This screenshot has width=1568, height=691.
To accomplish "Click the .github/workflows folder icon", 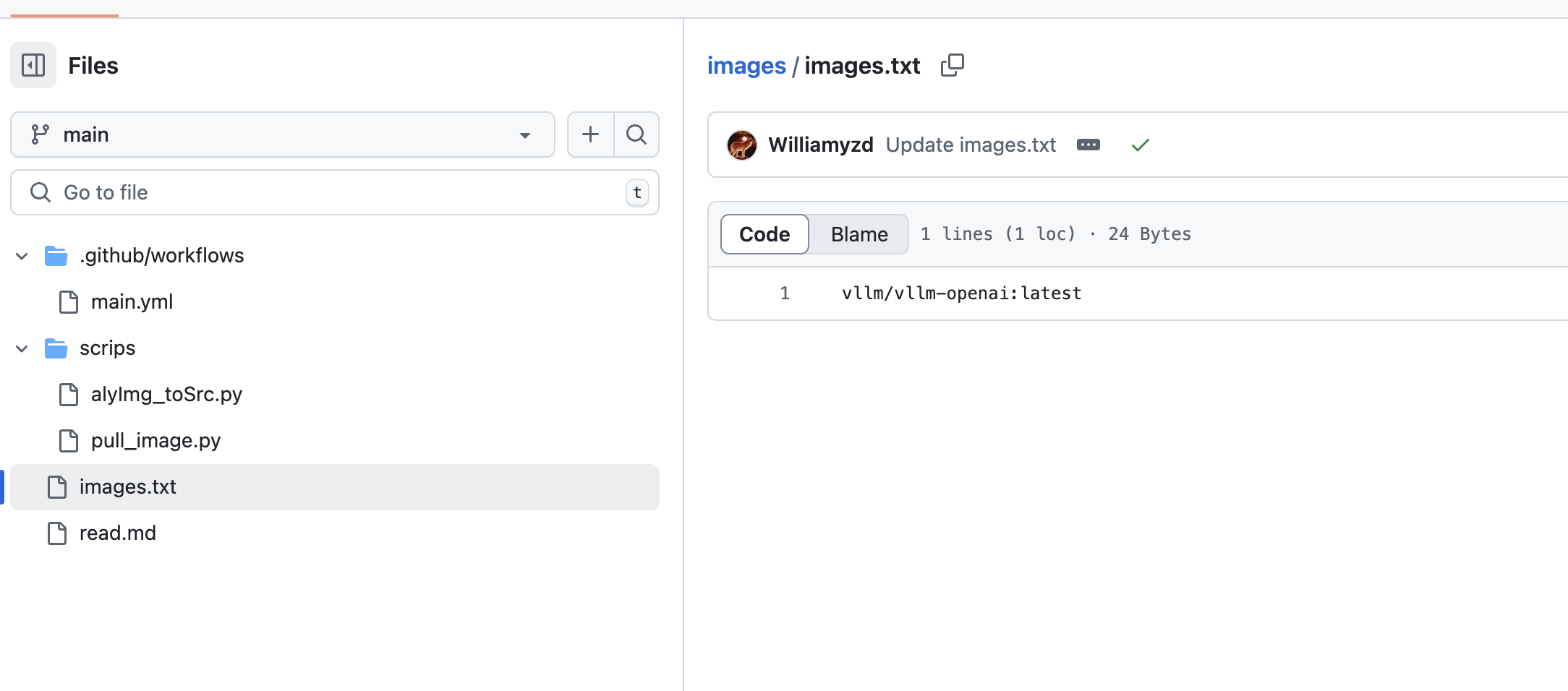I will 56,256.
